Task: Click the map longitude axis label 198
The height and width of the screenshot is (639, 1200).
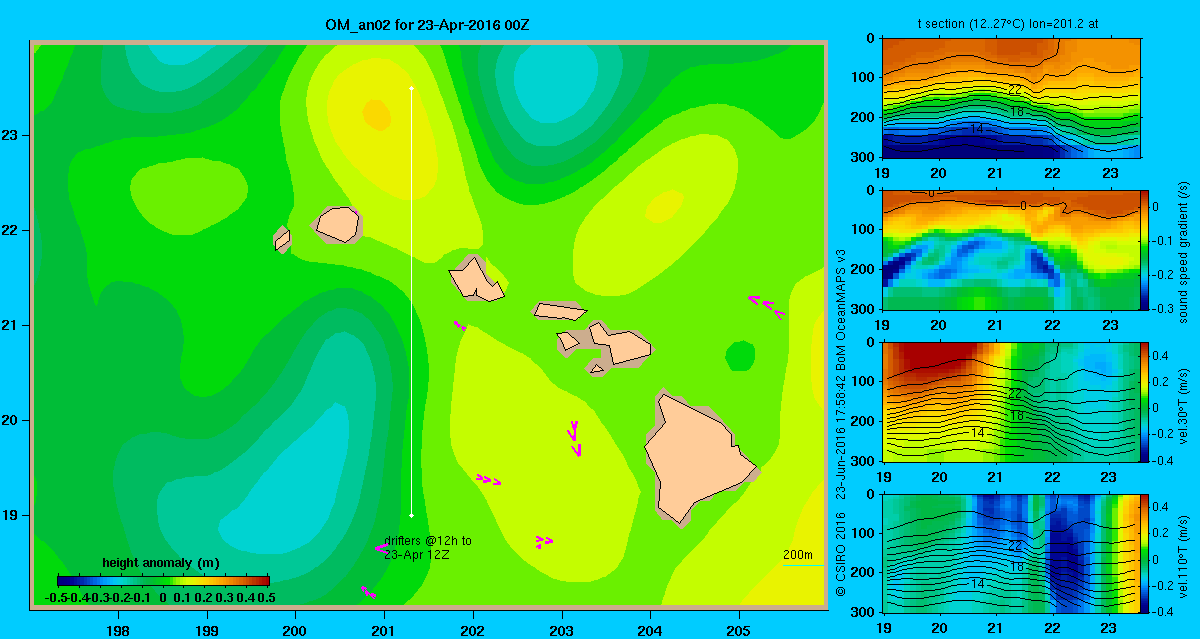Action: [118, 630]
